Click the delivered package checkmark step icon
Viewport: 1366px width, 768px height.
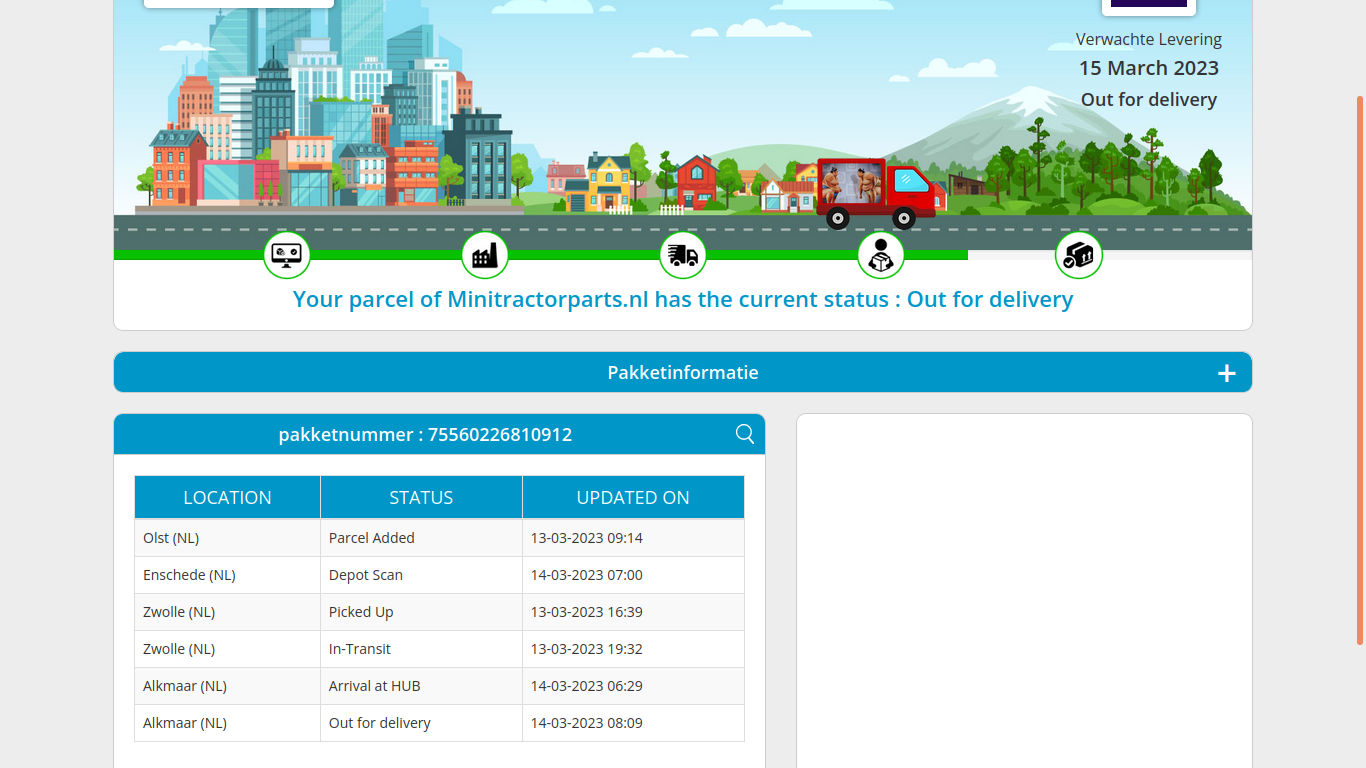[x=1079, y=255]
